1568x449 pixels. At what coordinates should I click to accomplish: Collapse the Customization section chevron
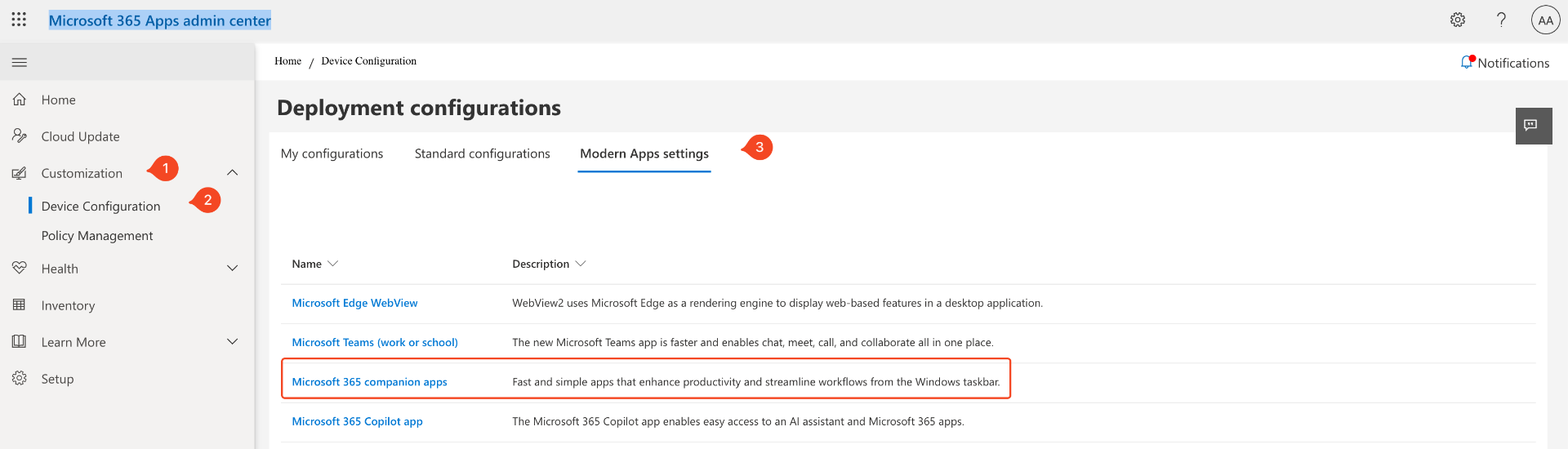233,173
